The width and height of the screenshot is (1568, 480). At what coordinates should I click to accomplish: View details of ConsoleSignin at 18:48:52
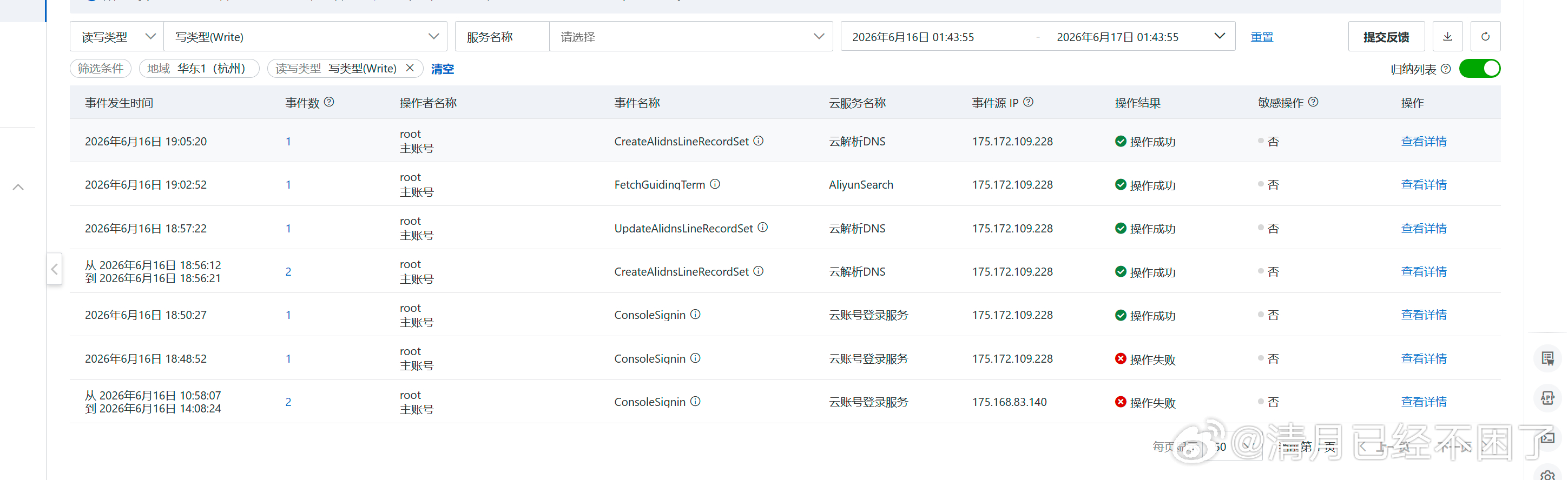(x=1424, y=358)
